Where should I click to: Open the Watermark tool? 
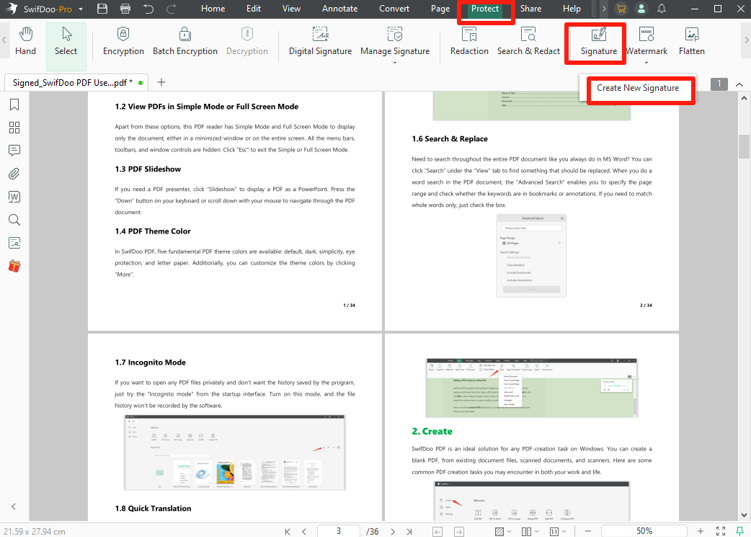pyautogui.click(x=646, y=41)
